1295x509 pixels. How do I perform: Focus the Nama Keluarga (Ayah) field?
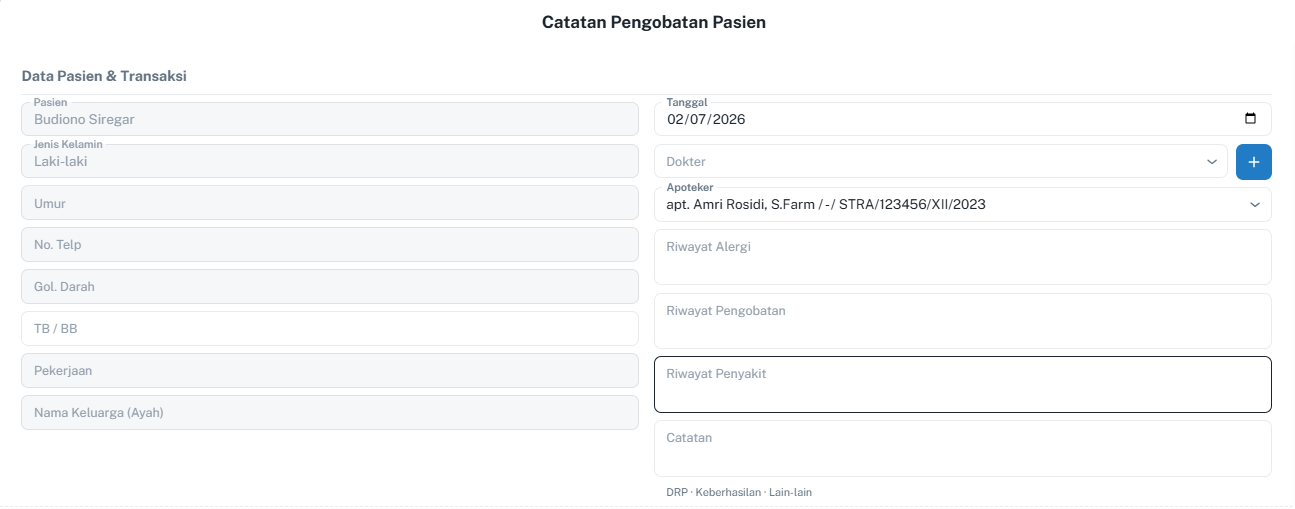tap(330, 413)
